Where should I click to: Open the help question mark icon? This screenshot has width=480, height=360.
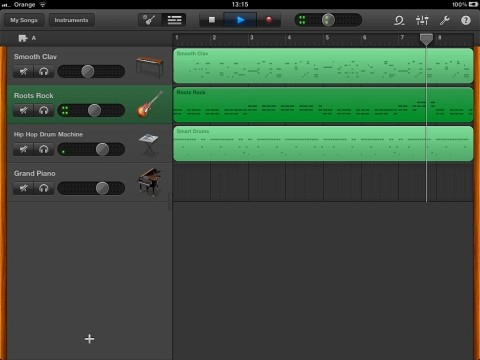466,20
